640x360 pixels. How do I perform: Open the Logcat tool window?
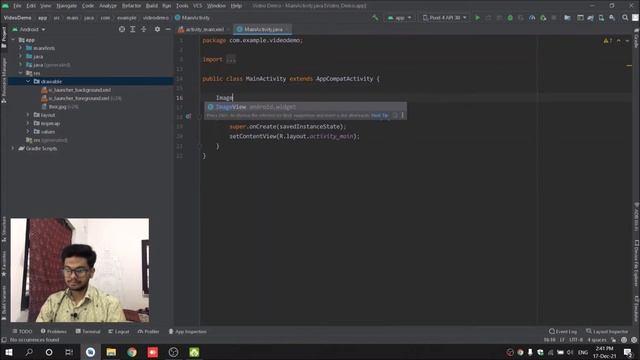(x=119, y=331)
